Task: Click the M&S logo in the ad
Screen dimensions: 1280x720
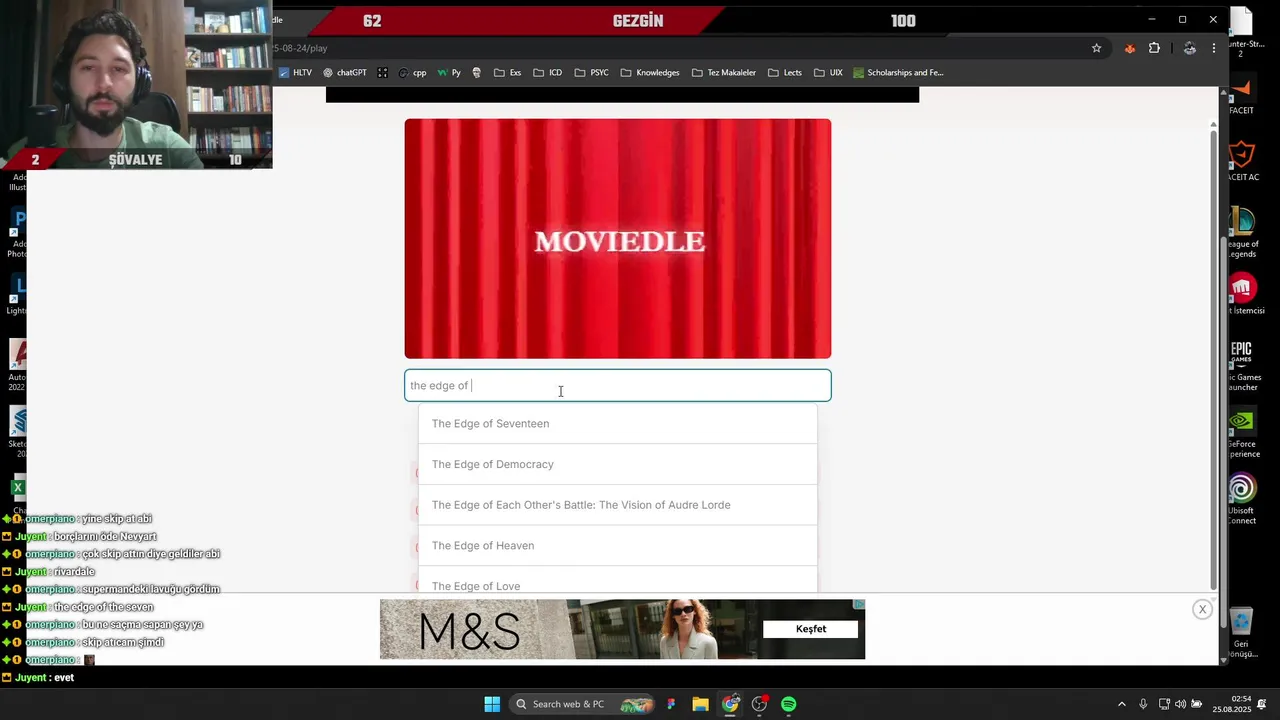Action: click(x=469, y=632)
